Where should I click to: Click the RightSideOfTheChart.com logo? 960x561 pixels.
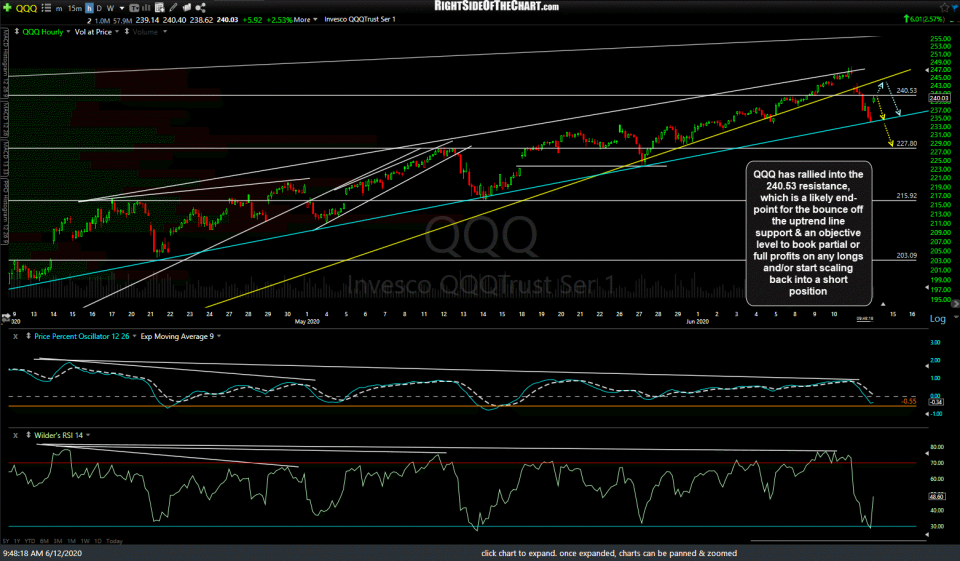click(x=497, y=6)
